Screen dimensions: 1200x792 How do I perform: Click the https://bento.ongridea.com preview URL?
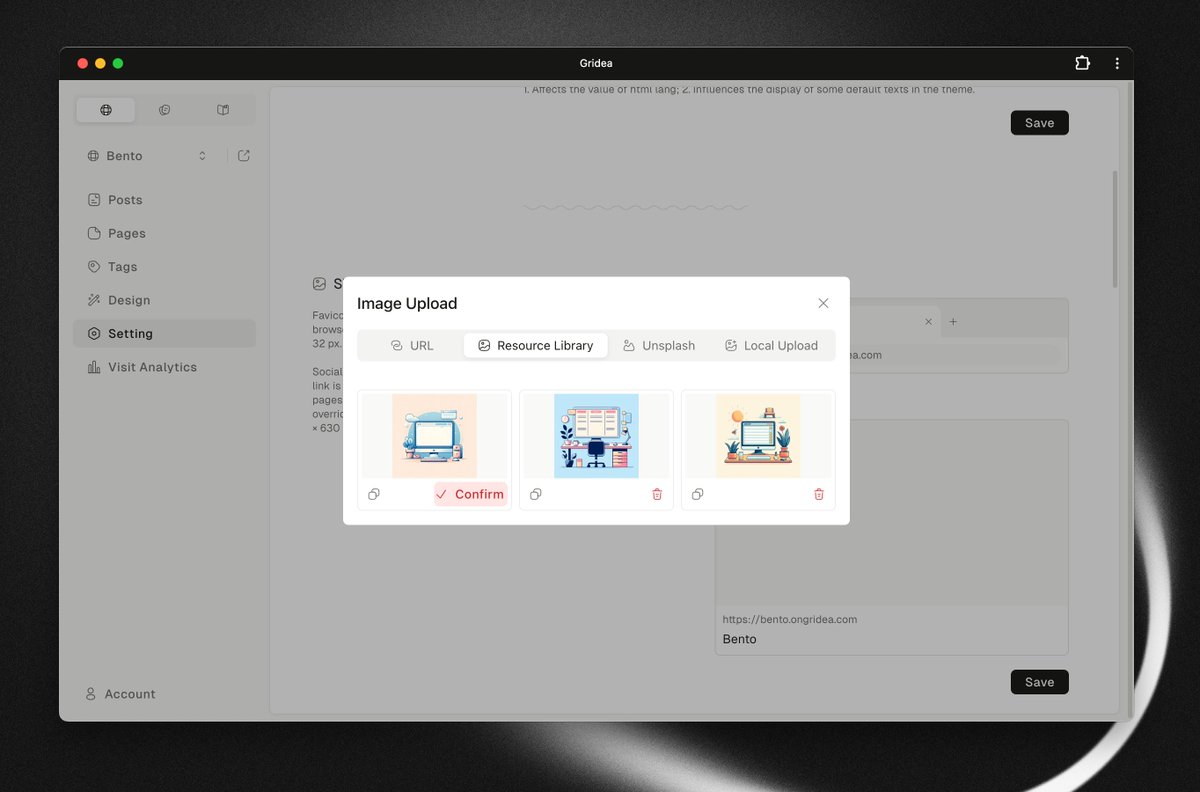coord(790,619)
